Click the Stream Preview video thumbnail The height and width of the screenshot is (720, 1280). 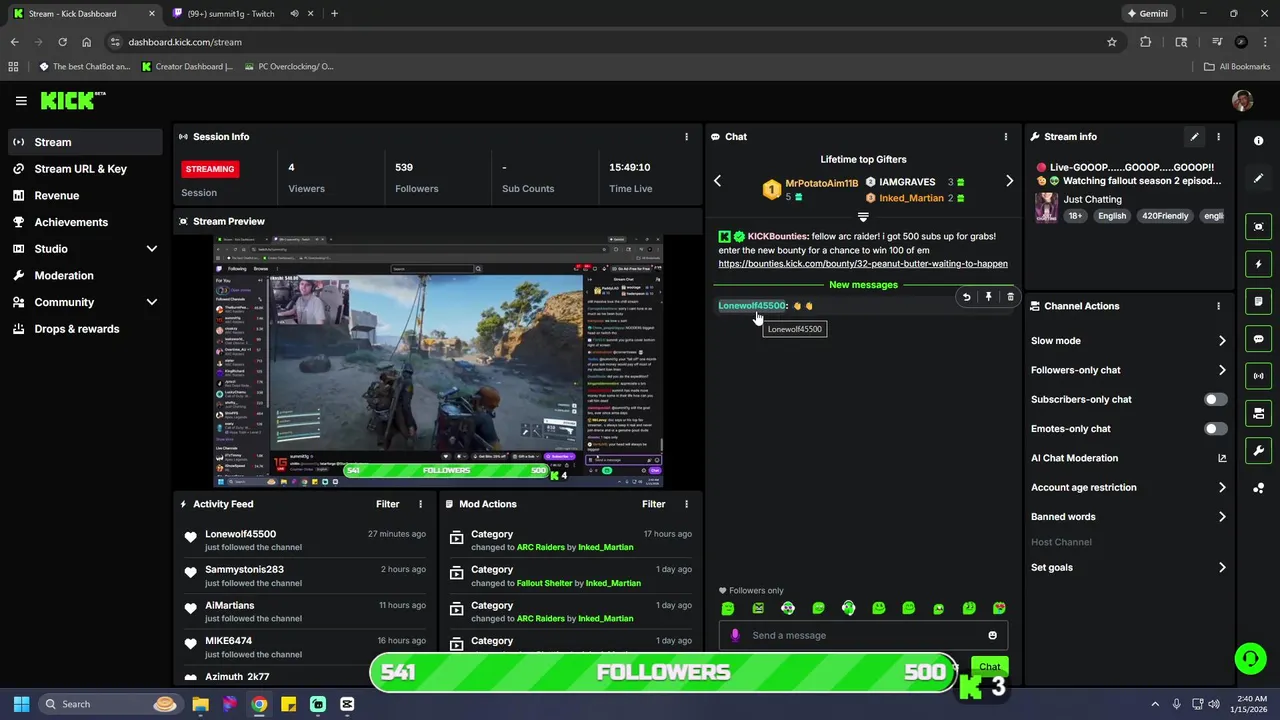[438, 362]
